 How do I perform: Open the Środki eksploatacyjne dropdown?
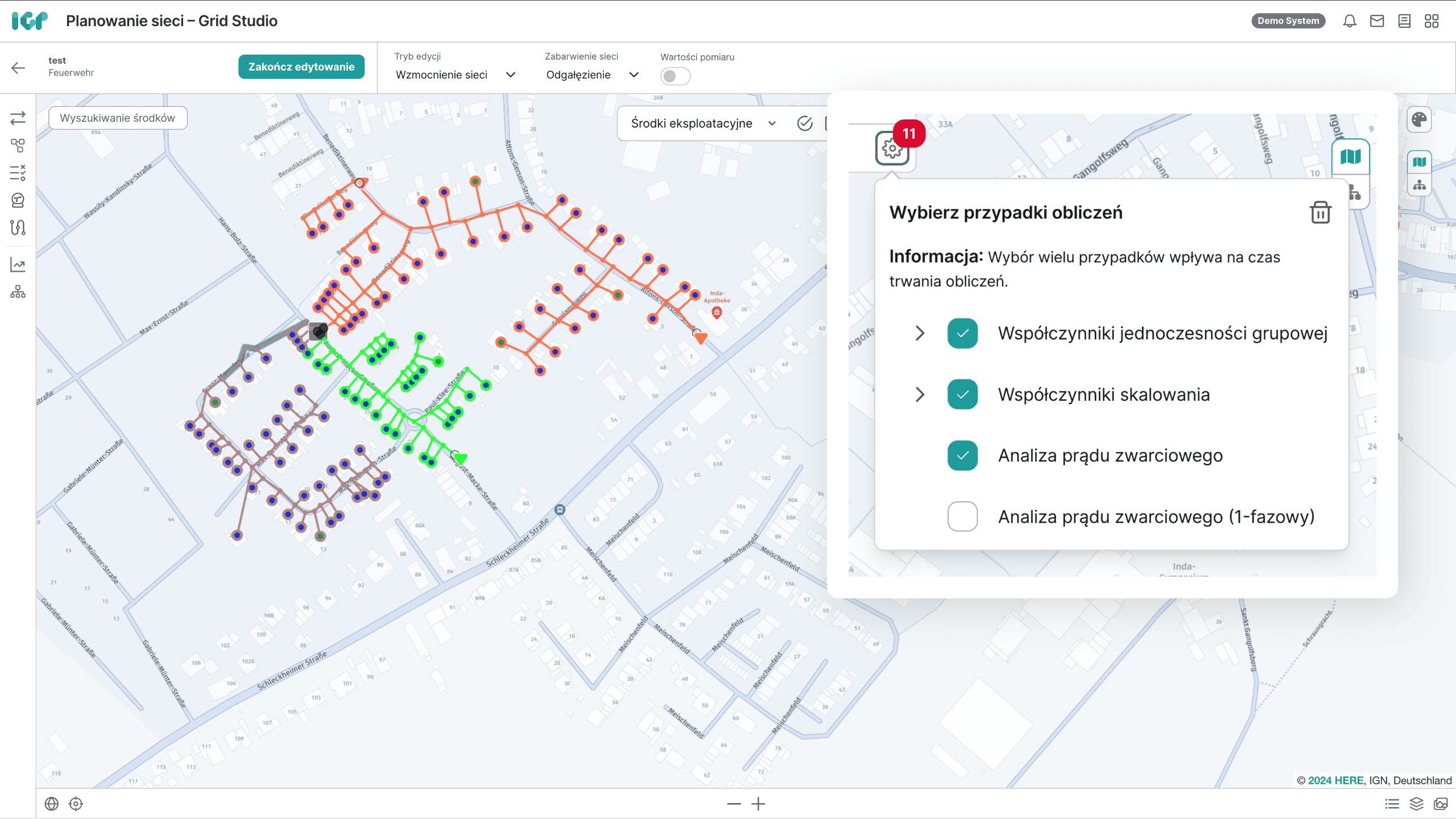(x=702, y=123)
